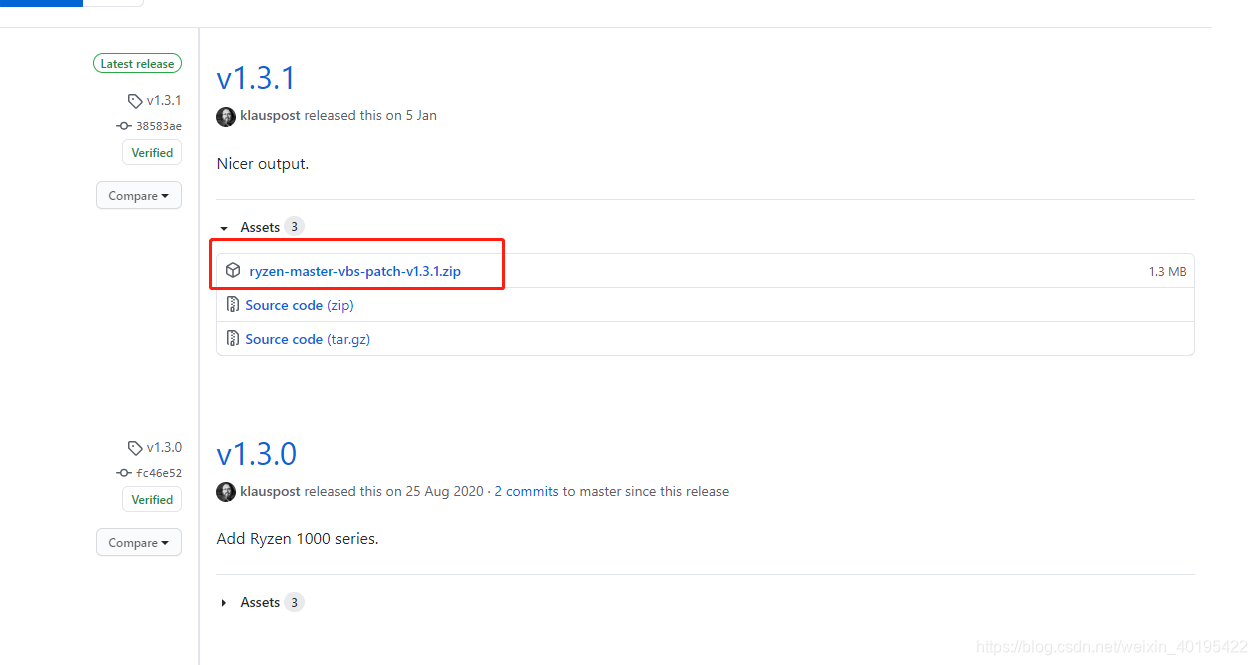Image resolution: width=1257 pixels, height=665 pixels.
Task: Click the commit icon beside 38583ae
Action: [x=124, y=126]
